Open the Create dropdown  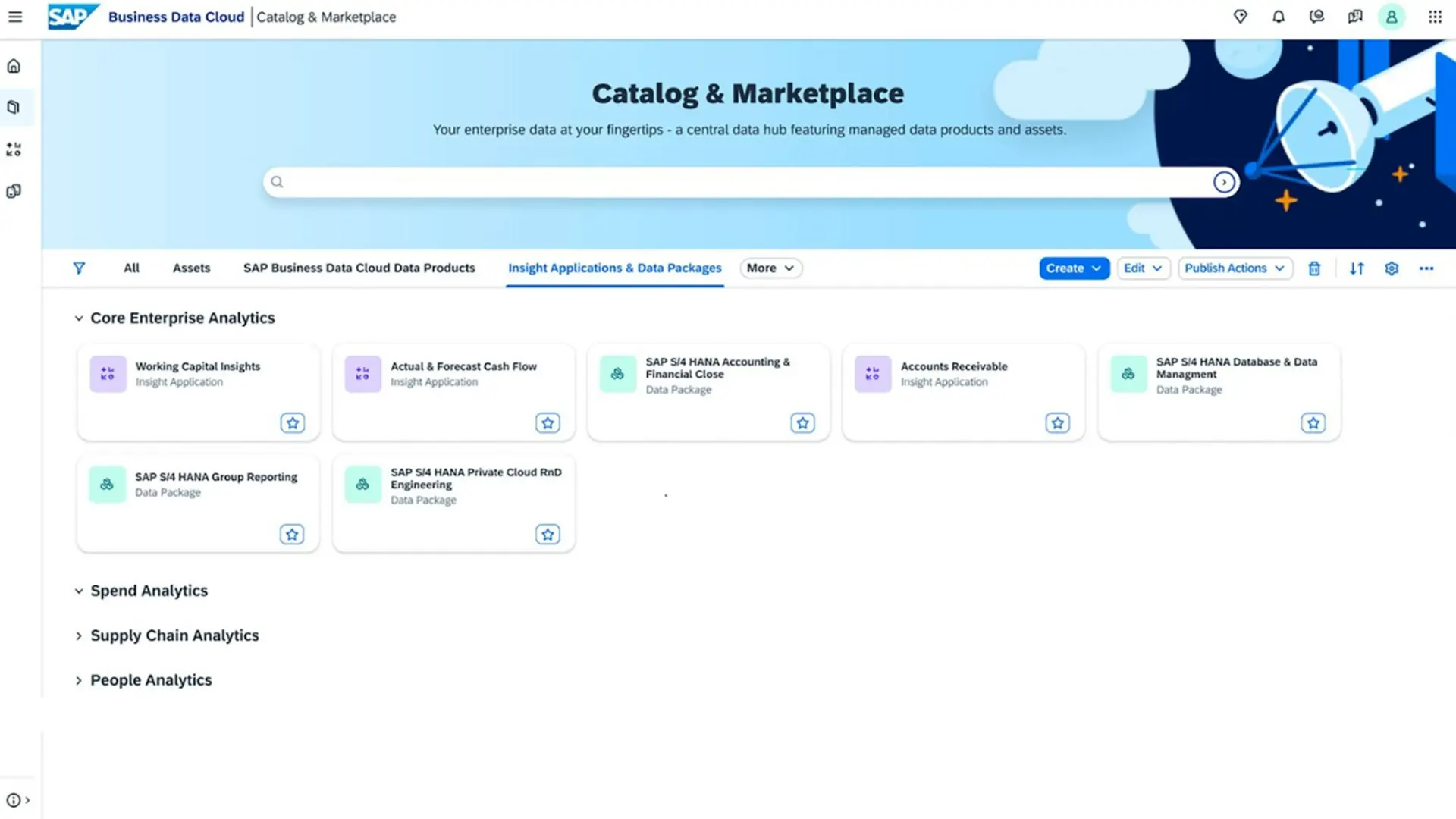[1074, 268]
